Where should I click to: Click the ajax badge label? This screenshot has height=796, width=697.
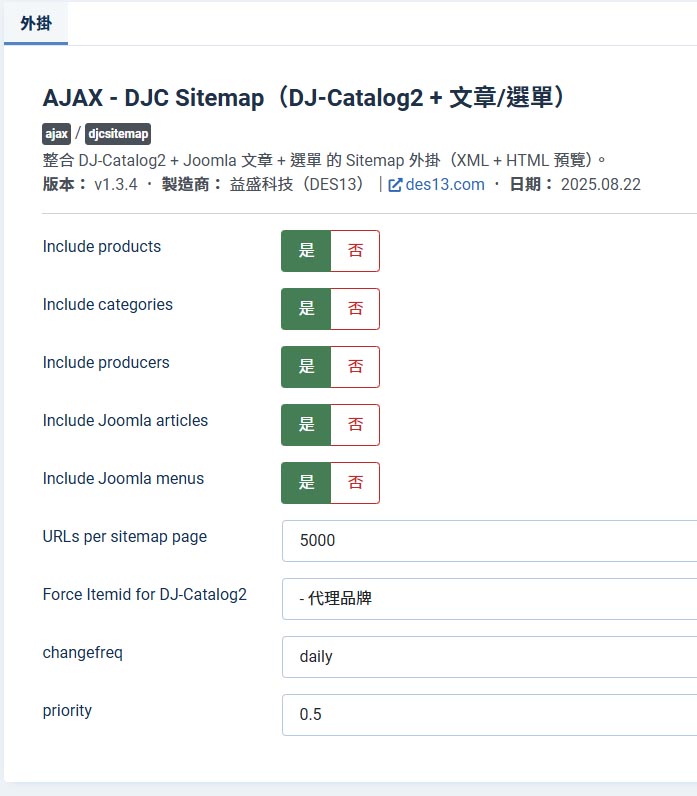[56, 134]
